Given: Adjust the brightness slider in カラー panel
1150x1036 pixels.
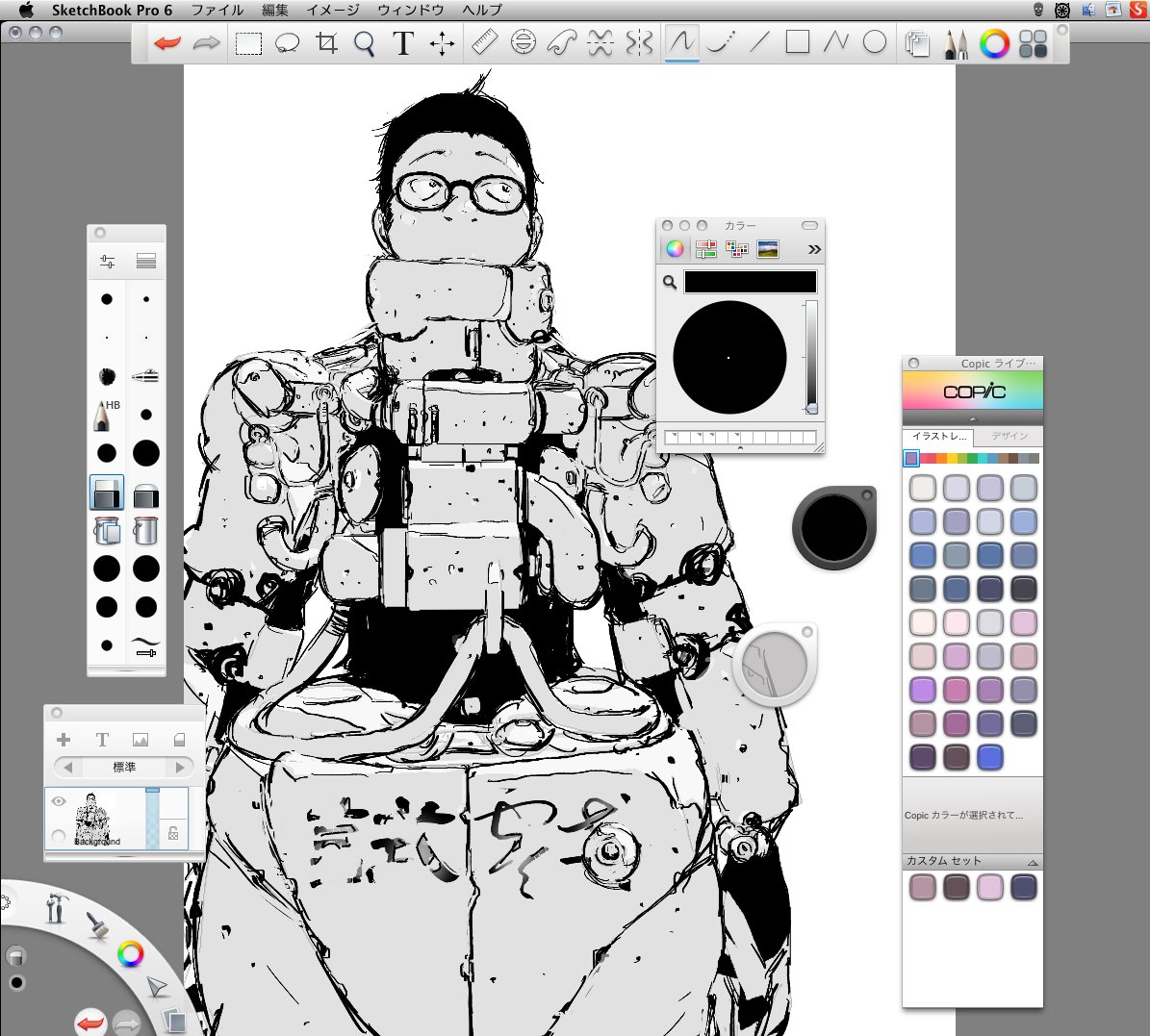Looking at the screenshot, I should (811, 357).
